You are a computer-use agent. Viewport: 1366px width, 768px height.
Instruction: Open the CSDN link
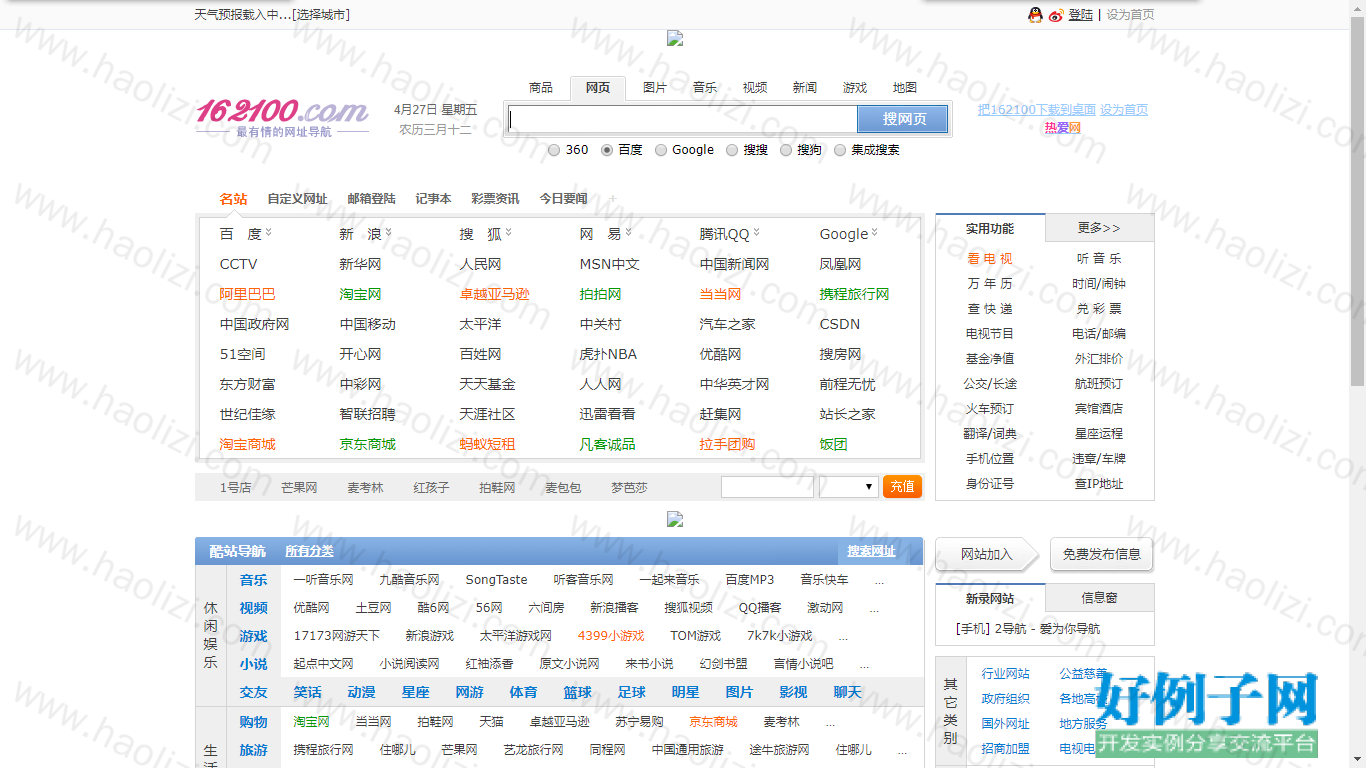(839, 324)
